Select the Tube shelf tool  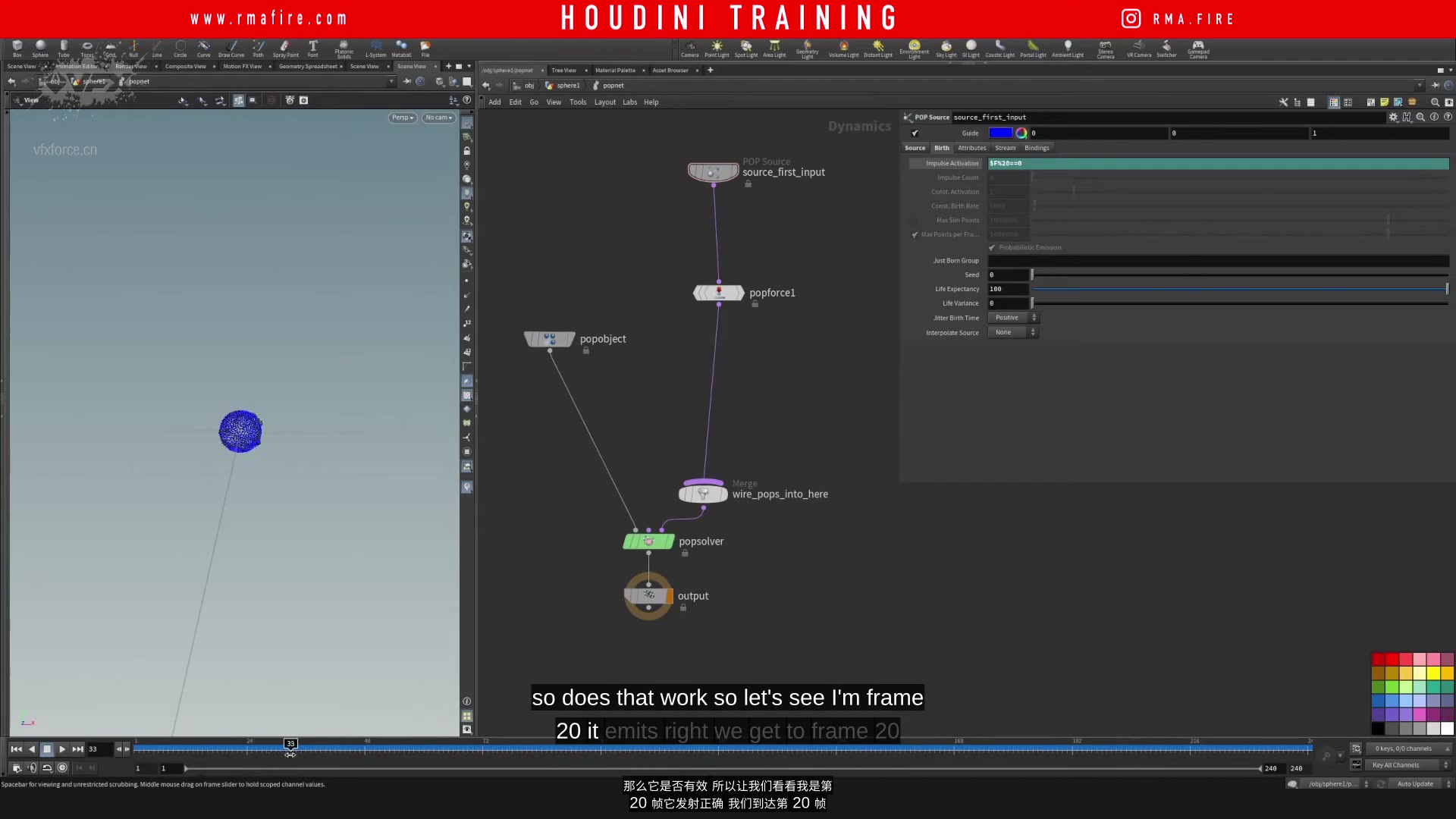click(64, 49)
